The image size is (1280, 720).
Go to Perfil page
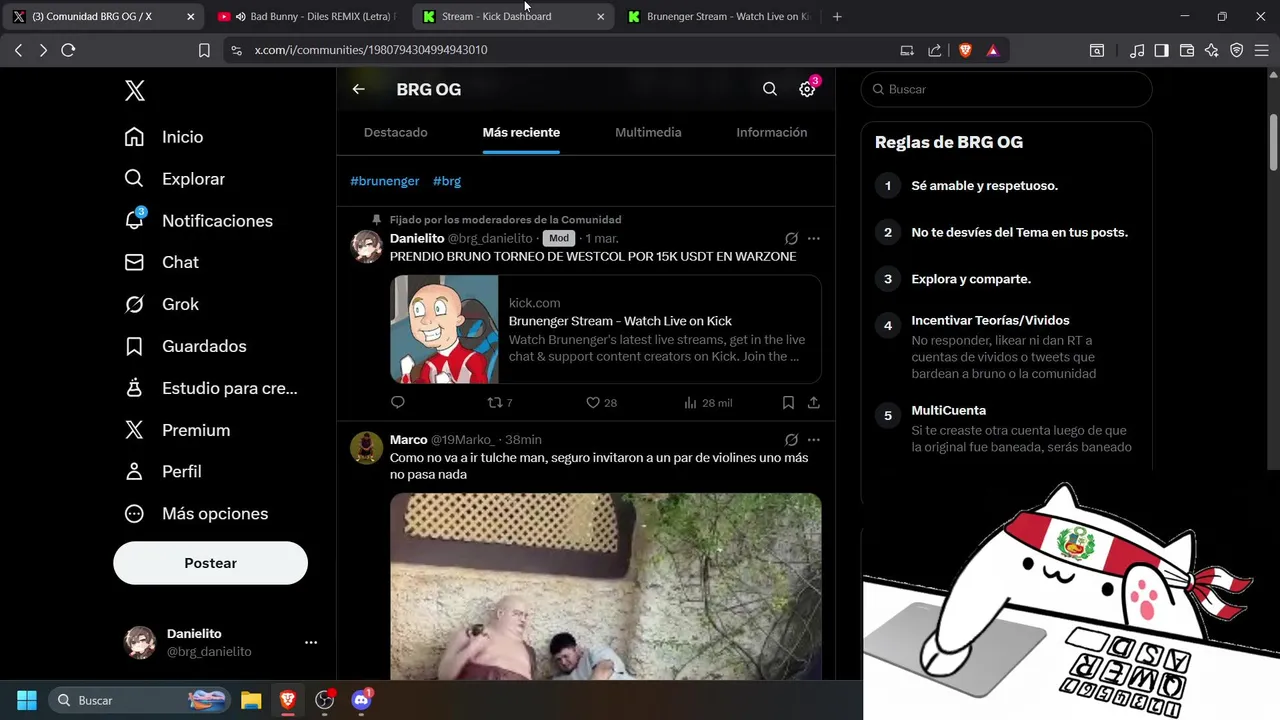pyautogui.click(x=162, y=471)
